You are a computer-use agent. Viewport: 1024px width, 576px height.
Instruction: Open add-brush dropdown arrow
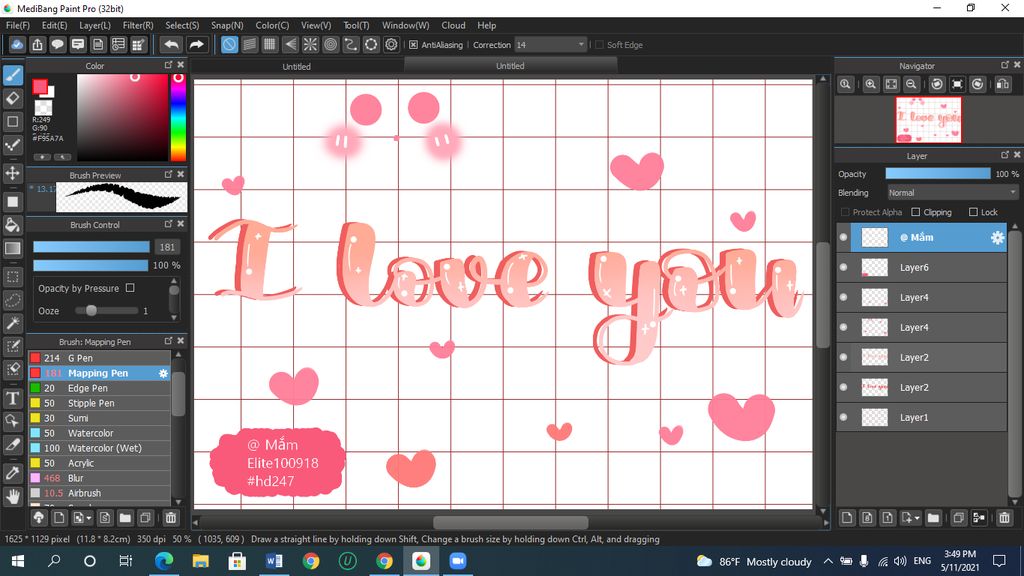pyautogui.click(x=89, y=518)
